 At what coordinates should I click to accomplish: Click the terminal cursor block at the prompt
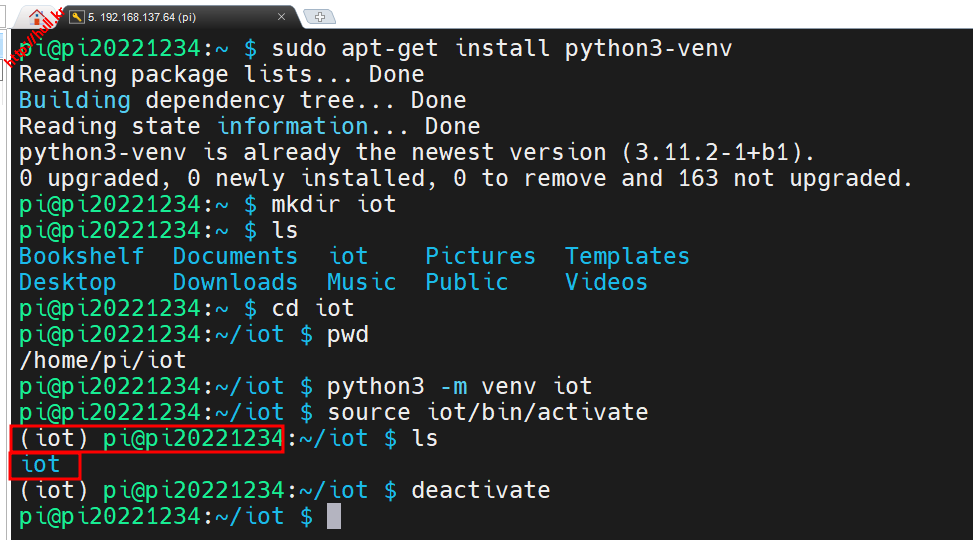pos(334,516)
